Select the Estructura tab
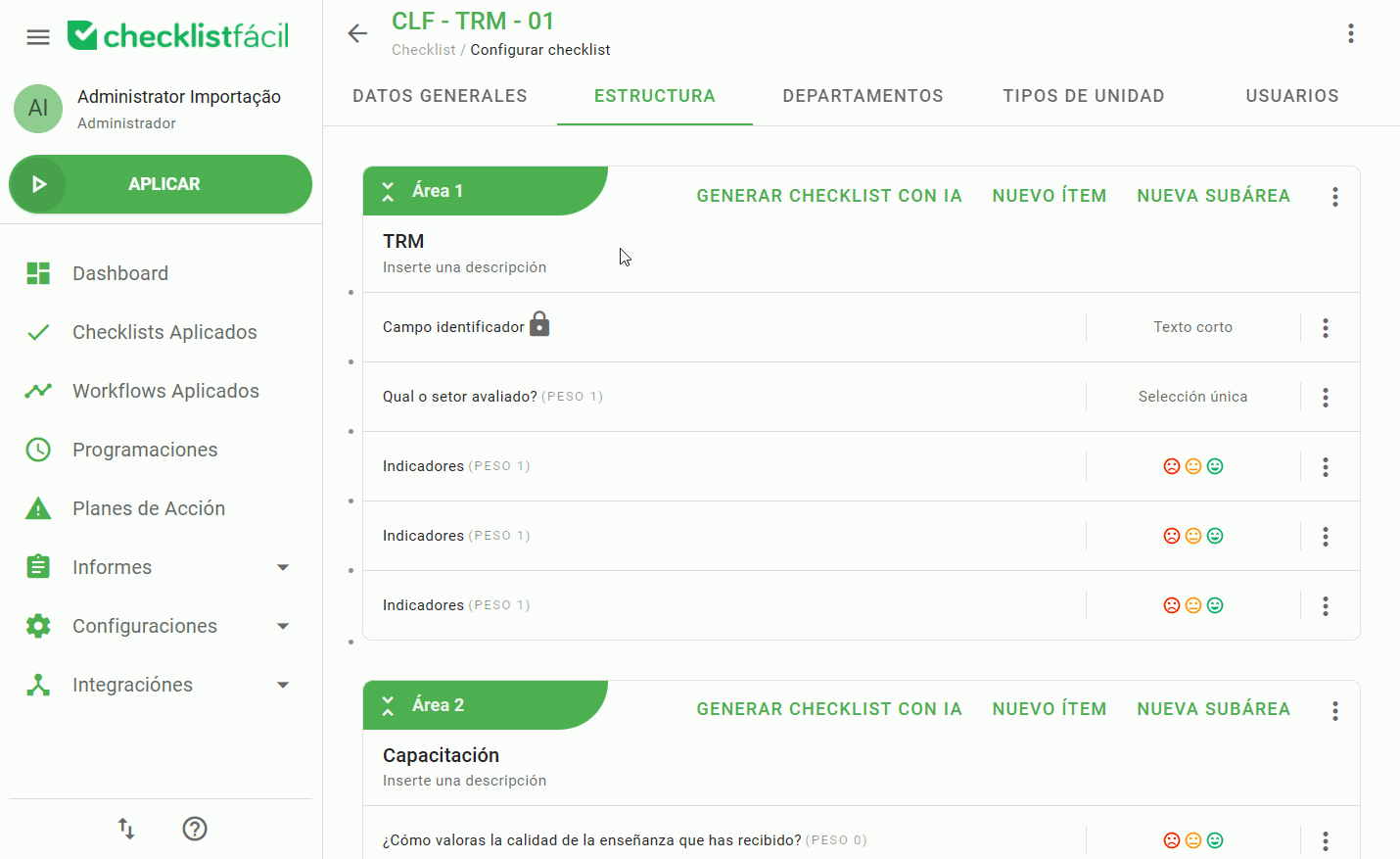This screenshot has height=859, width=1400. (655, 96)
